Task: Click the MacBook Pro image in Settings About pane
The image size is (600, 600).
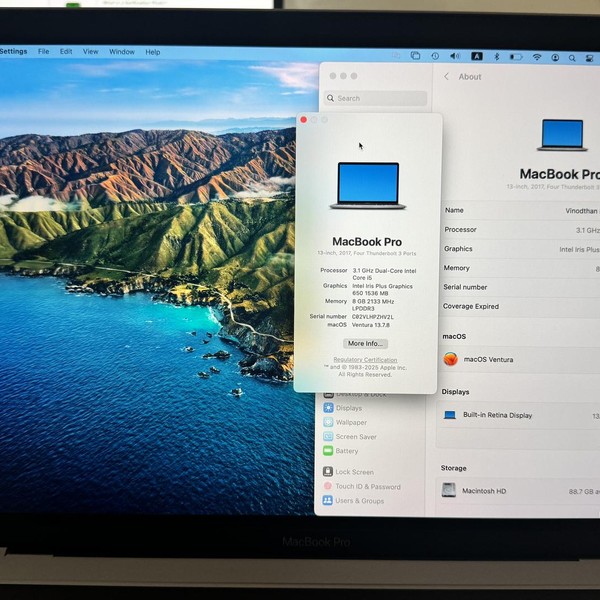Action: (x=562, y=135)
